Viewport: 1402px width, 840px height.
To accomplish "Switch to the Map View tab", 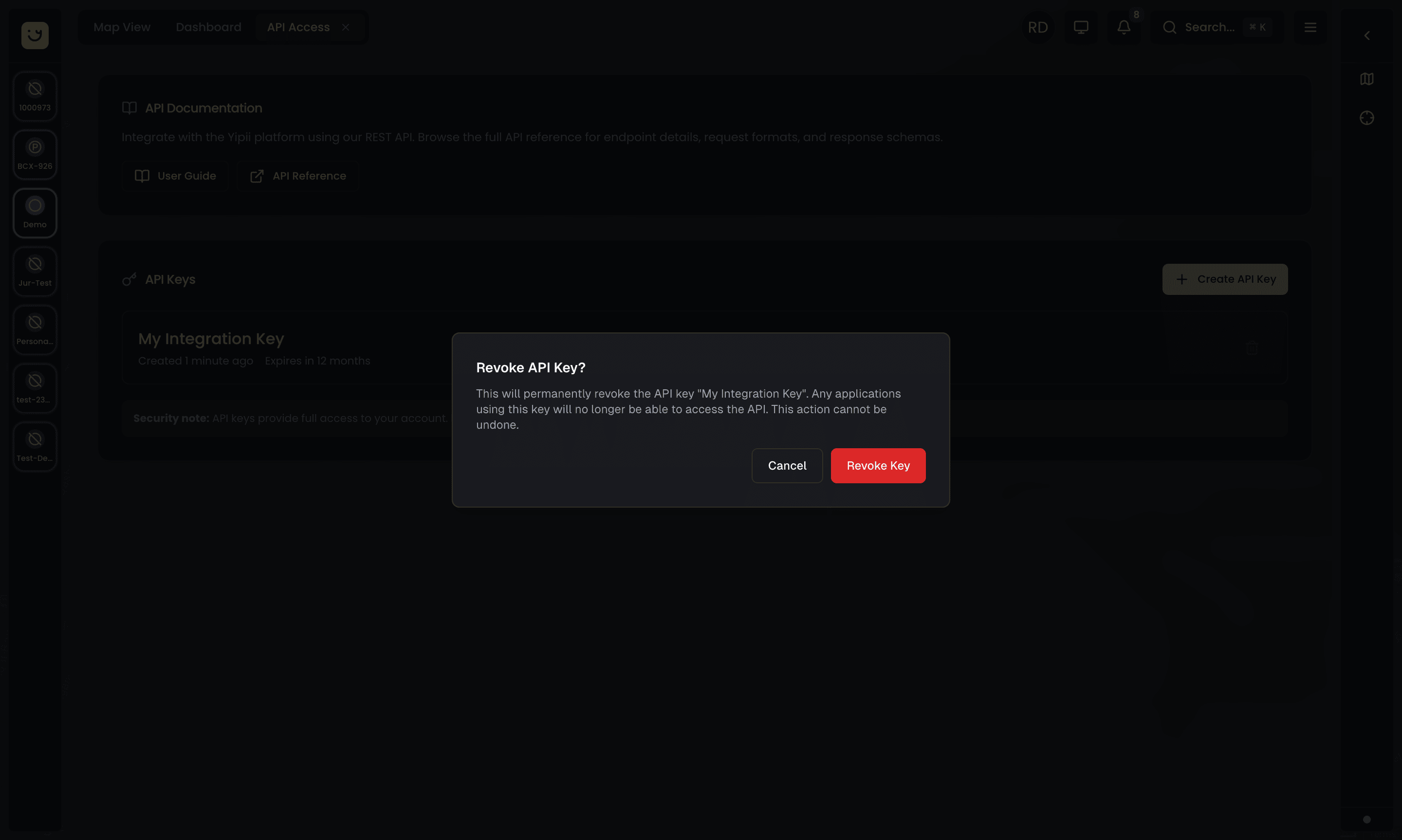I will pyautogui.click(x=122, y=27).
